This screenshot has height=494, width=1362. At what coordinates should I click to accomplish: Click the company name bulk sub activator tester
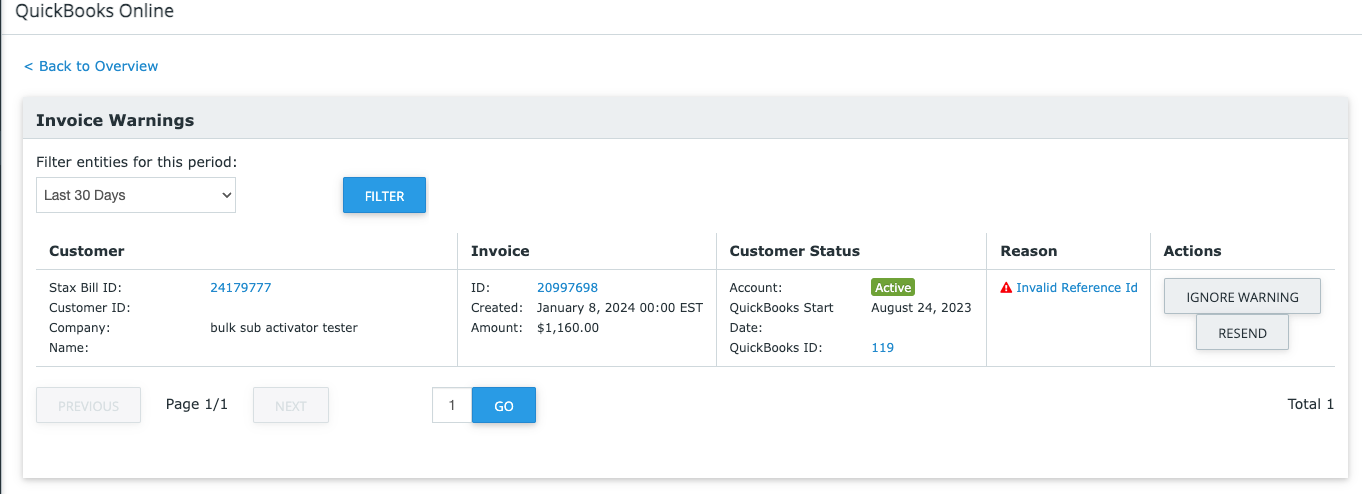point(284,328)
